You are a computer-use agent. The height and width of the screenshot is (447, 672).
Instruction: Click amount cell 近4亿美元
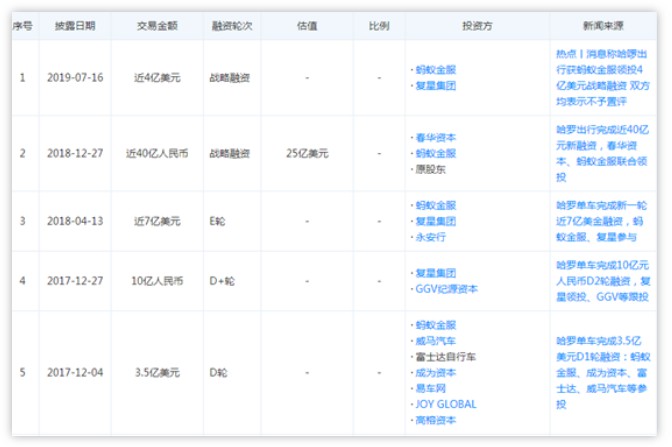[x=157, y=78]
